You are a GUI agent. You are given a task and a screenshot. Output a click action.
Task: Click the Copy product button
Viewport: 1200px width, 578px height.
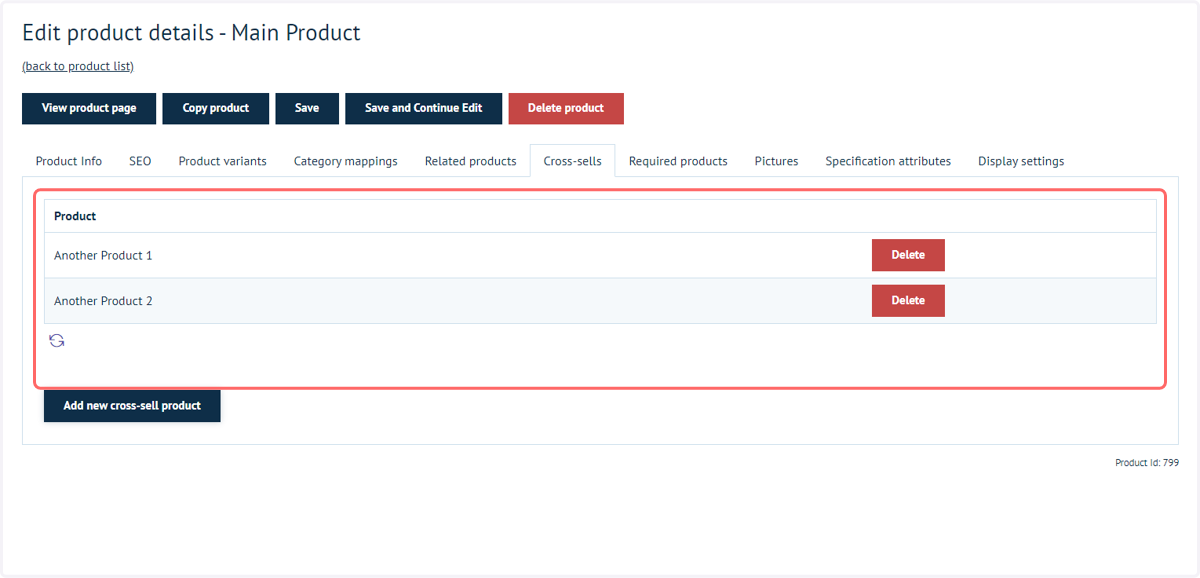coord(216,108)
